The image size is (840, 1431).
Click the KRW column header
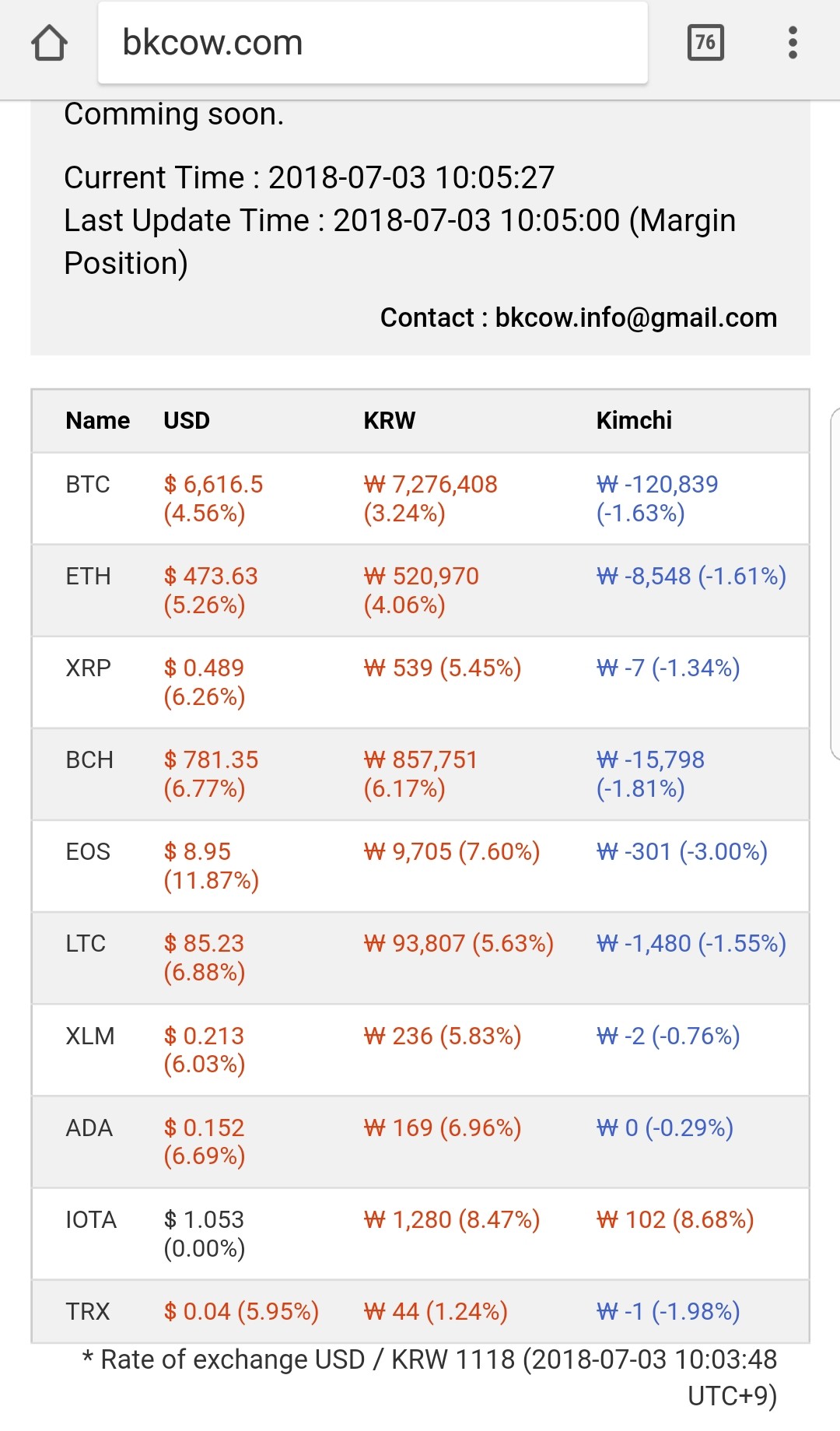point(389,421)
